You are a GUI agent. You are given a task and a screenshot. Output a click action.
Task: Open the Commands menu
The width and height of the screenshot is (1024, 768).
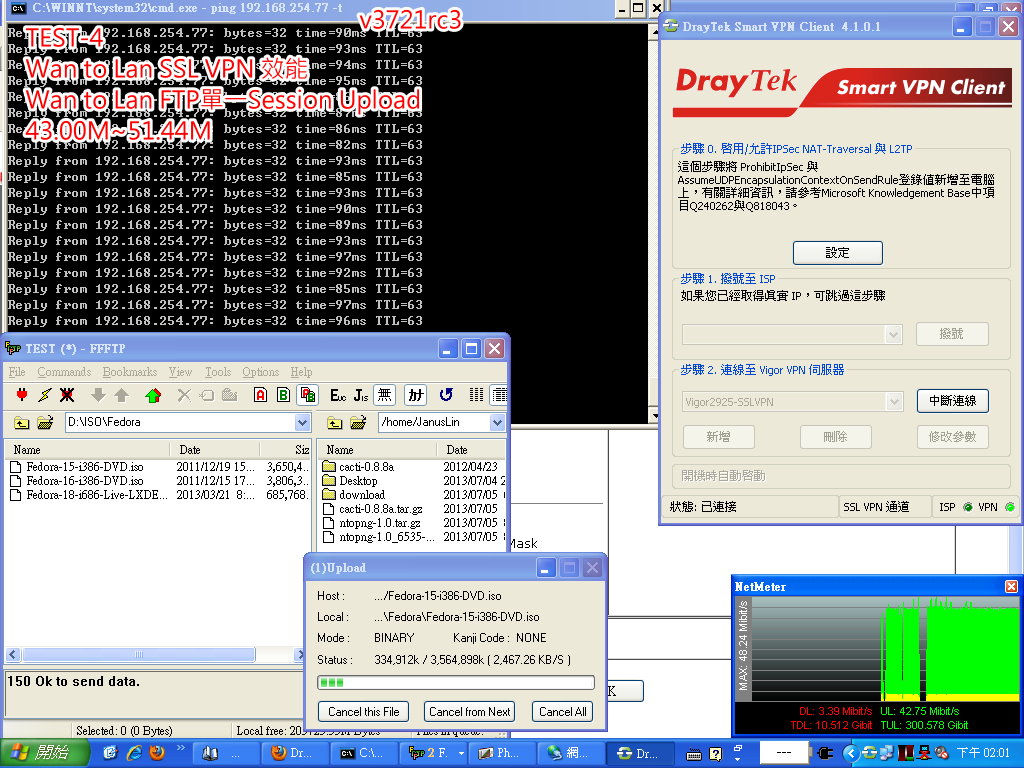click(64, 372)
